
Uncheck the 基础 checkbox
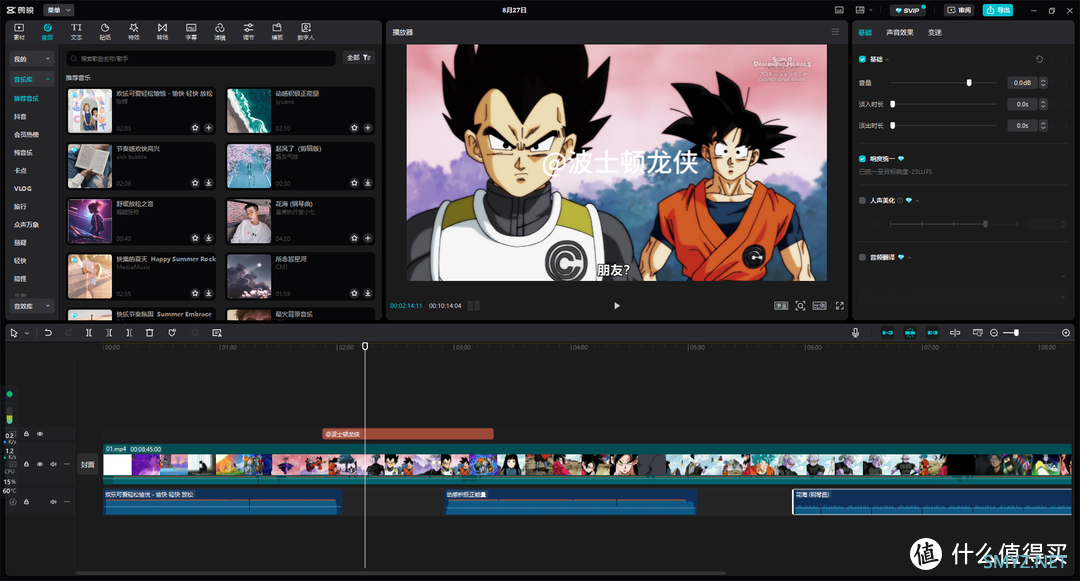click(x=862, y=59)
